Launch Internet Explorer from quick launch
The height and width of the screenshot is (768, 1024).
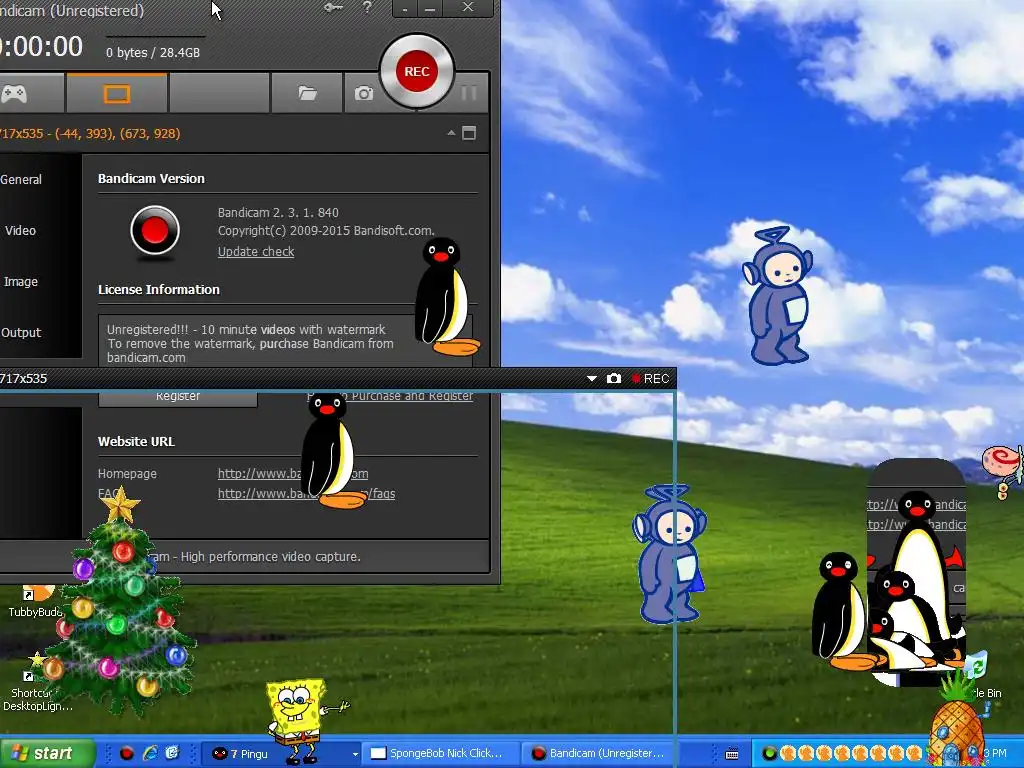[x=150, y=753]
